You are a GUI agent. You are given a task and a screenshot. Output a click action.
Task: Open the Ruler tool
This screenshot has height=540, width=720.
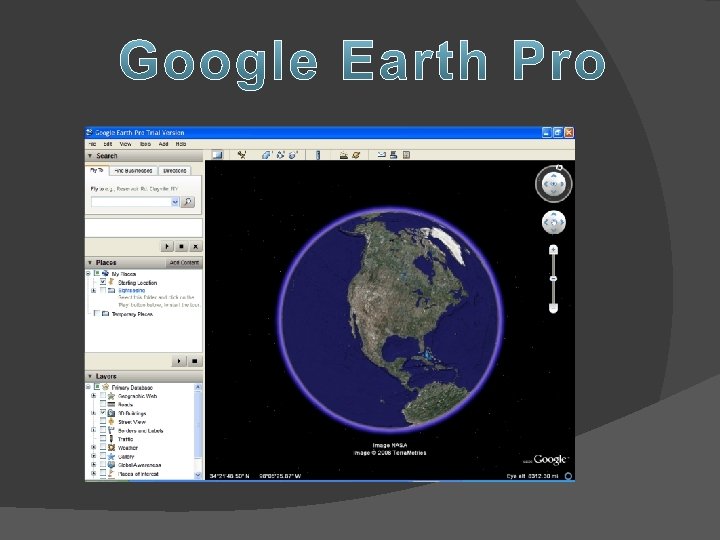pyautogui.click(x=318, y=155)
